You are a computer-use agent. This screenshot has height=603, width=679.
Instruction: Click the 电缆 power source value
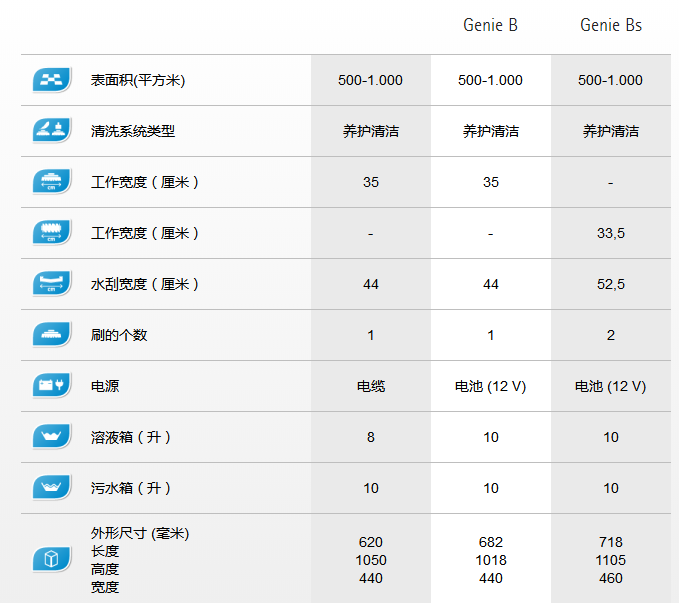371,386
